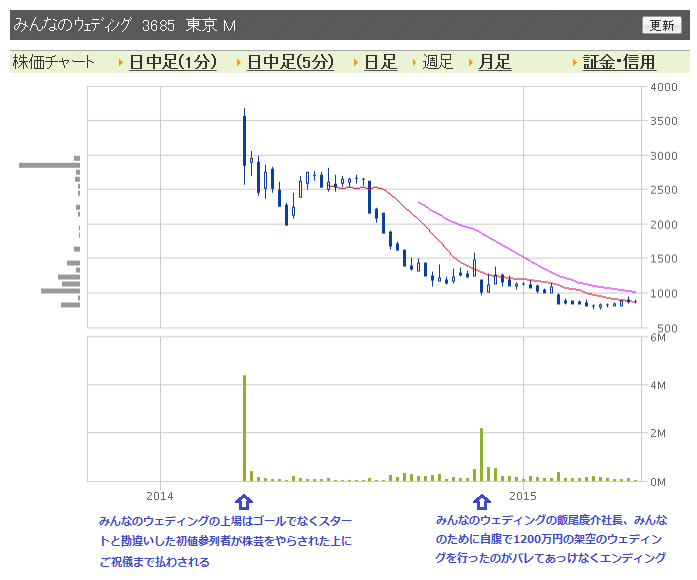Click the 株価チャート heading text
This screenshot has height=580, width=697.
click(x=54, y=62)
